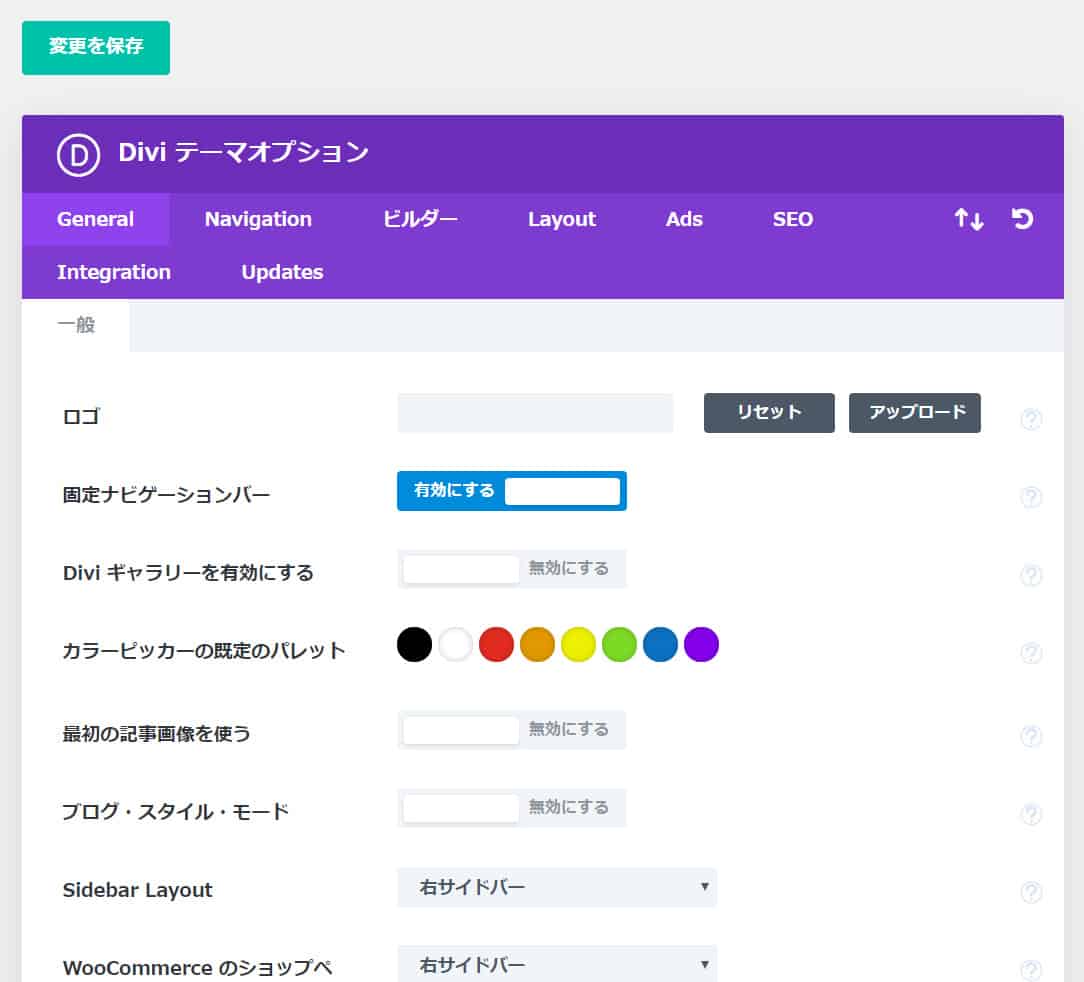Screen dimensions: 1084x982
Task: Disable the 固定ナビゲーションバー toggle
Action: pyautogui.click(x=512, y=491)
